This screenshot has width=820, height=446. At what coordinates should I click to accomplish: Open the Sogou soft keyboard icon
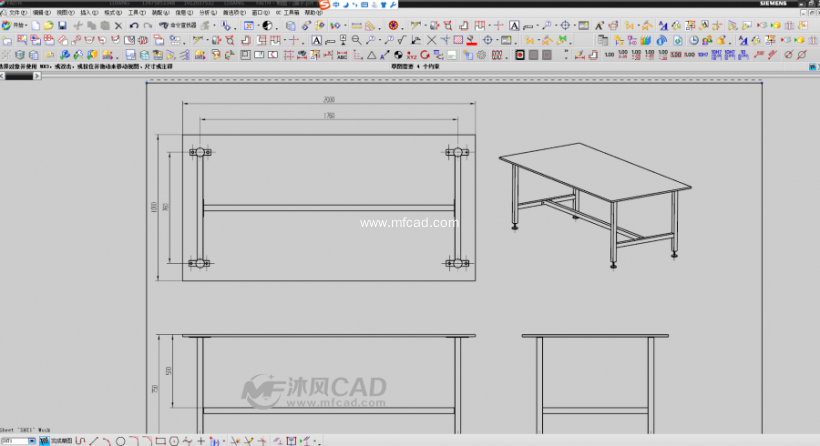coord(365,5)
